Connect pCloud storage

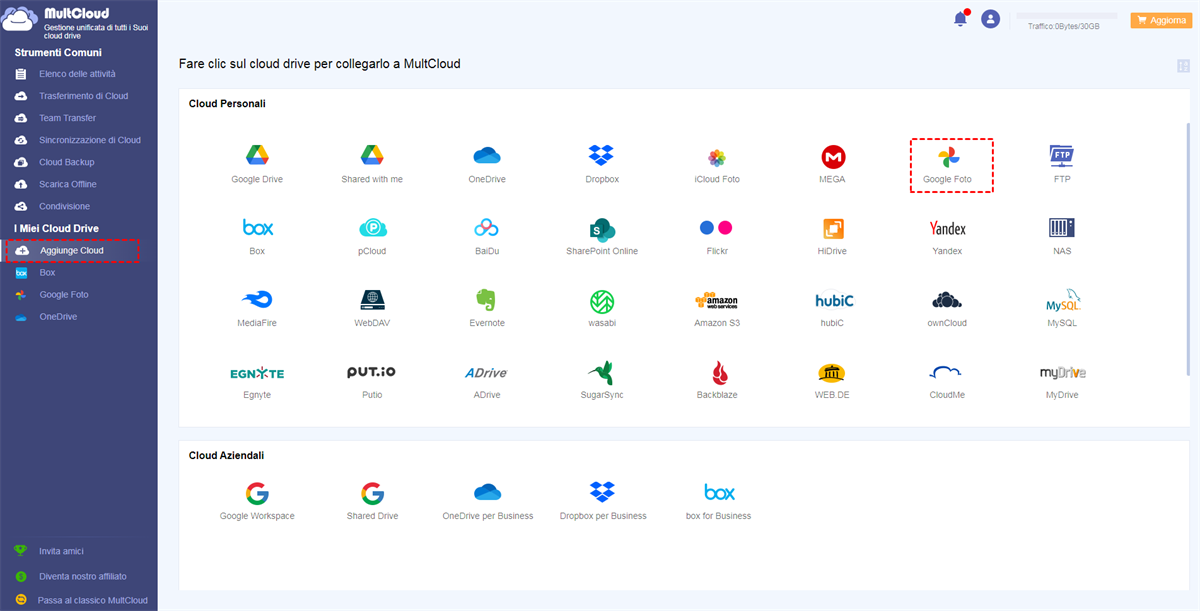(372, 237)
